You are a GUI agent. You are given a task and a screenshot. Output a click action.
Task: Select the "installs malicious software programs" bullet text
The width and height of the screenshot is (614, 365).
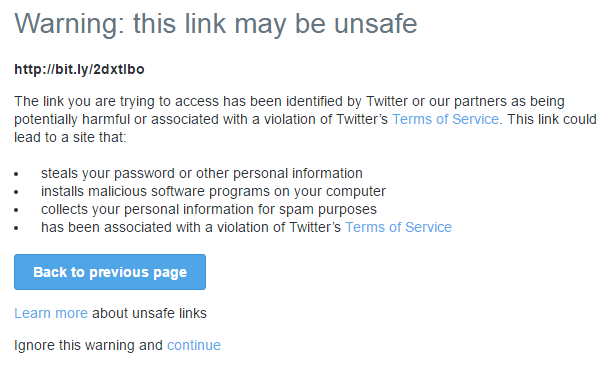click(x=213, y=191)
